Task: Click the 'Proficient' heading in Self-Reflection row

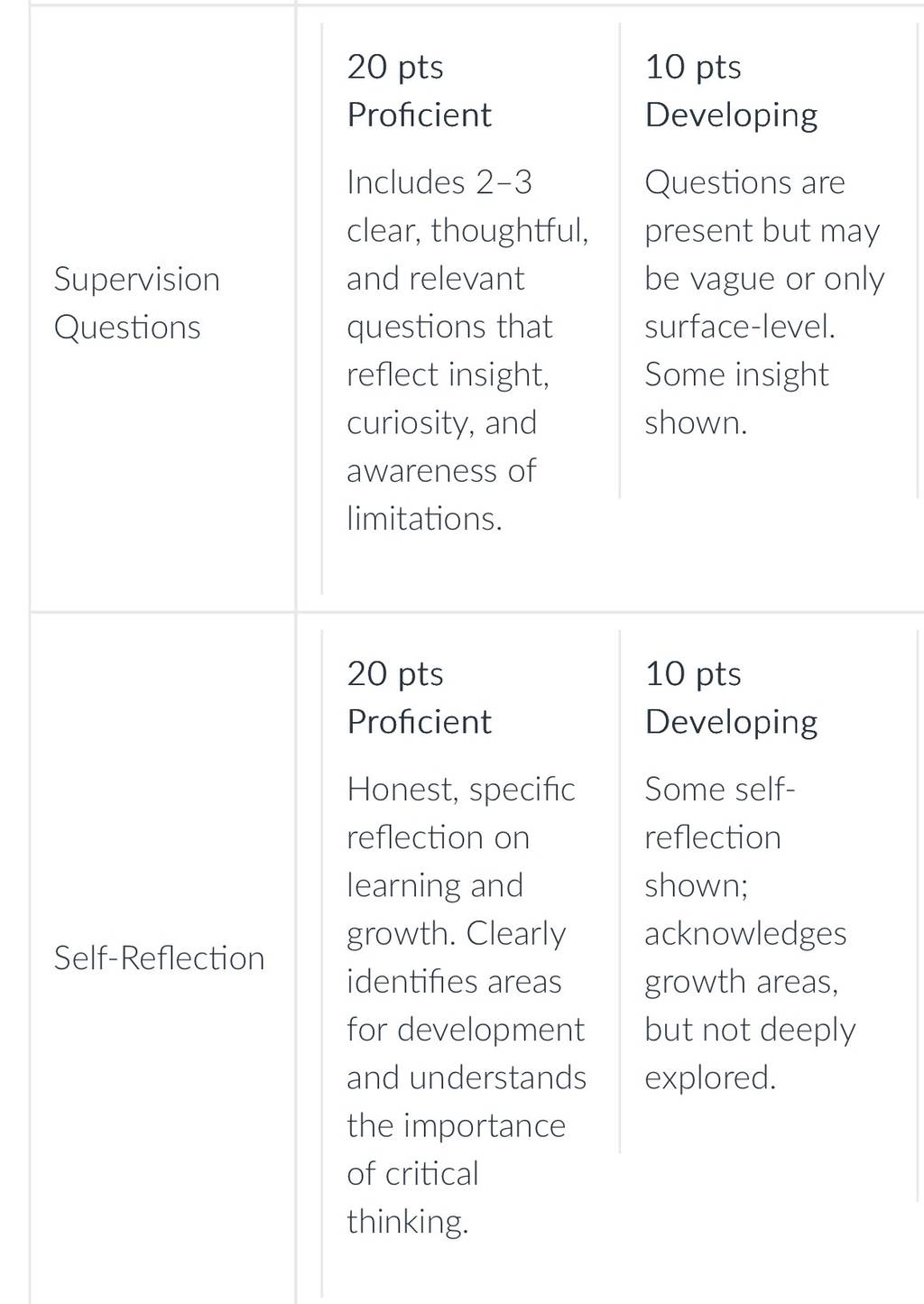Action: pyautogui.click(x=420, y=722)
